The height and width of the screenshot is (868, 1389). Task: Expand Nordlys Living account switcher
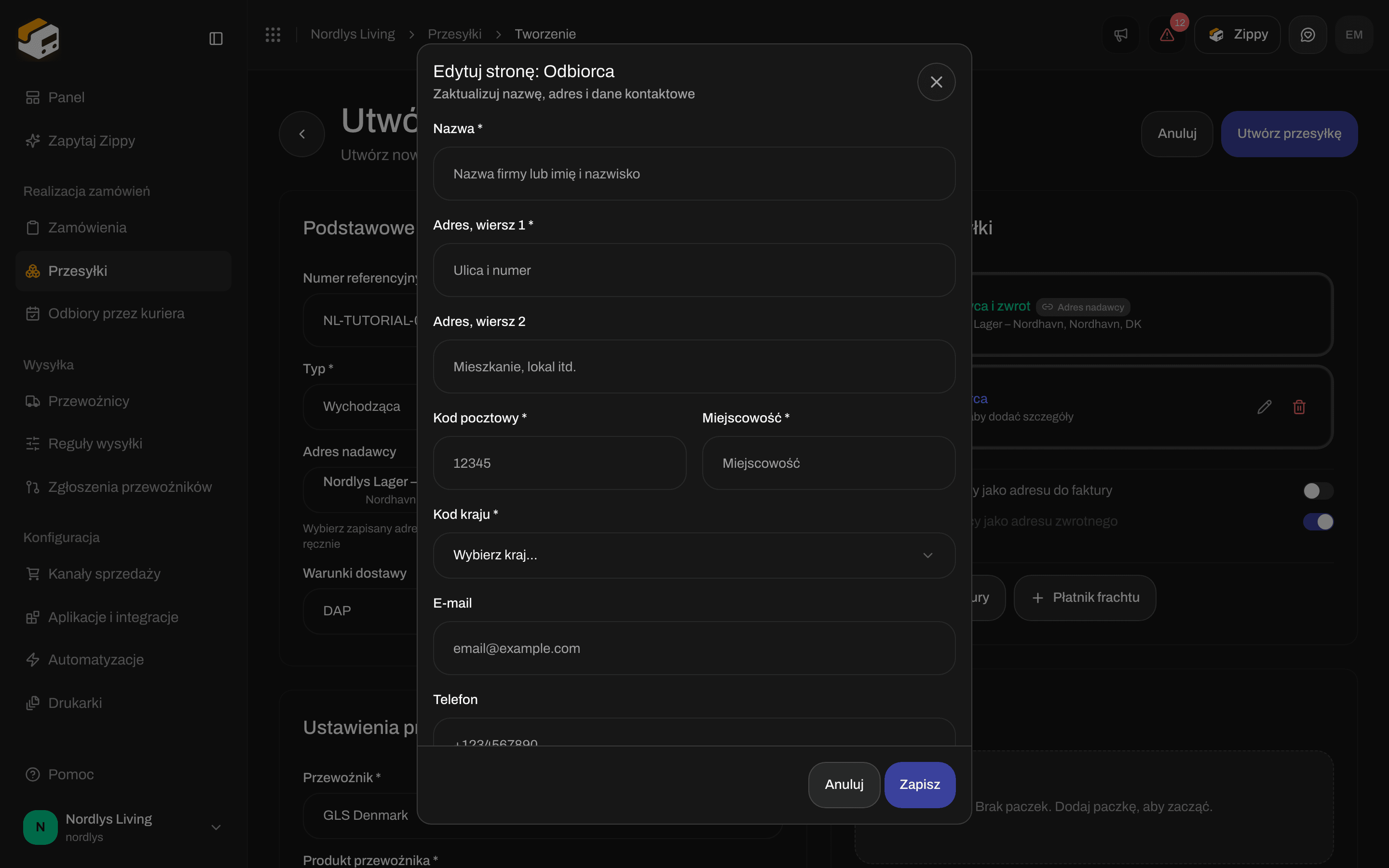(x=123, y=827)
